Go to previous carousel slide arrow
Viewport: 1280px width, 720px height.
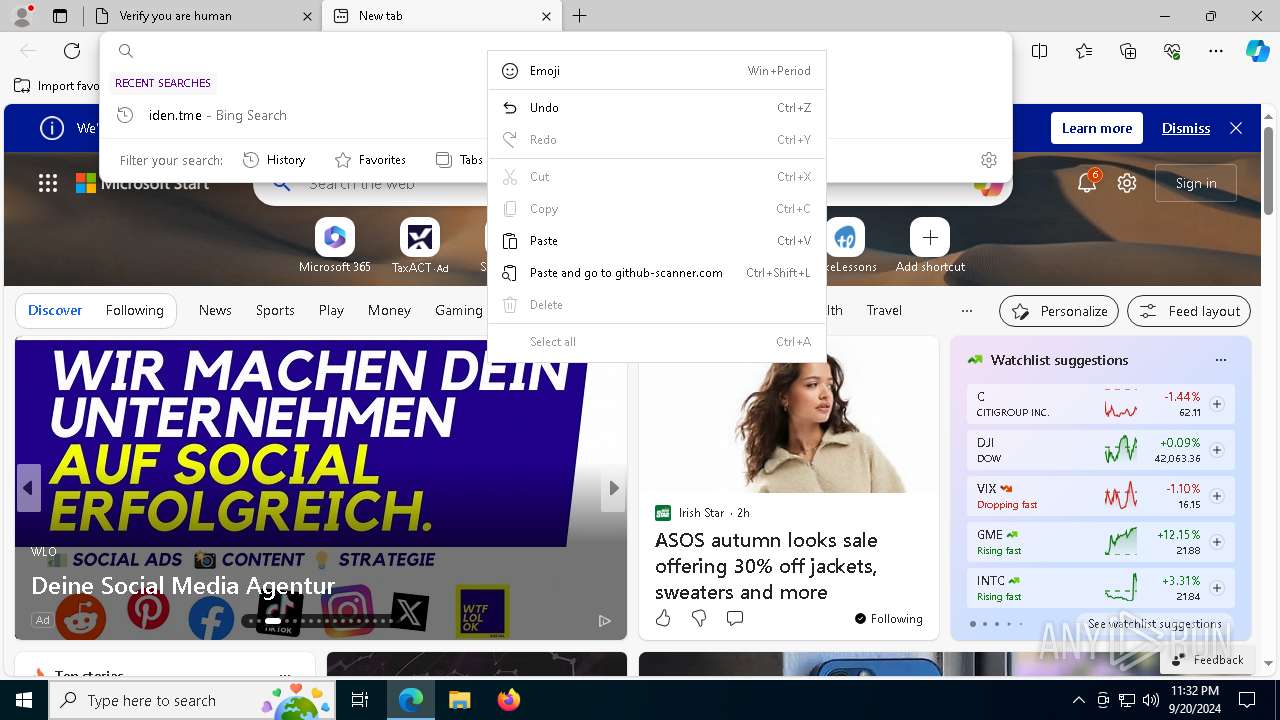click(28, 488)
